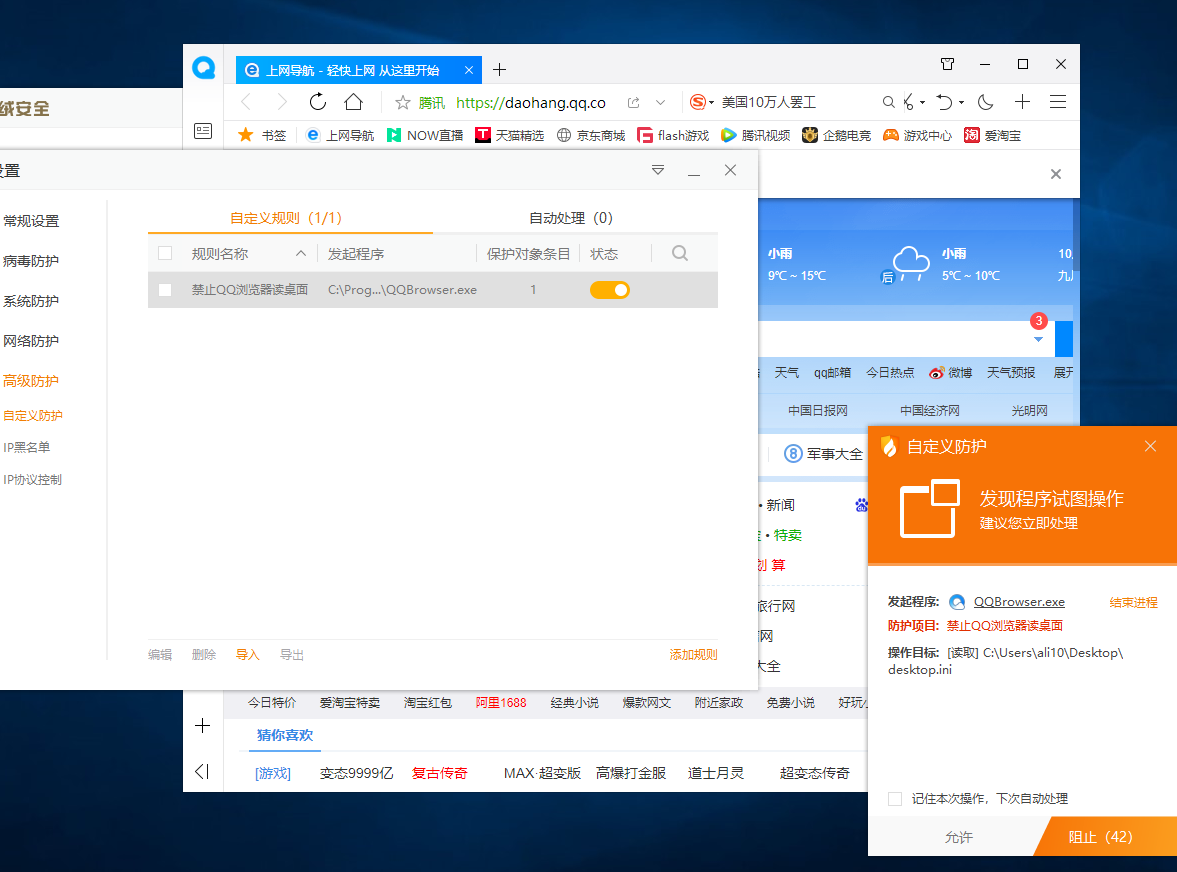
Task: Open the Sogou engine dropdown arrow
Action: click(712, 103)
